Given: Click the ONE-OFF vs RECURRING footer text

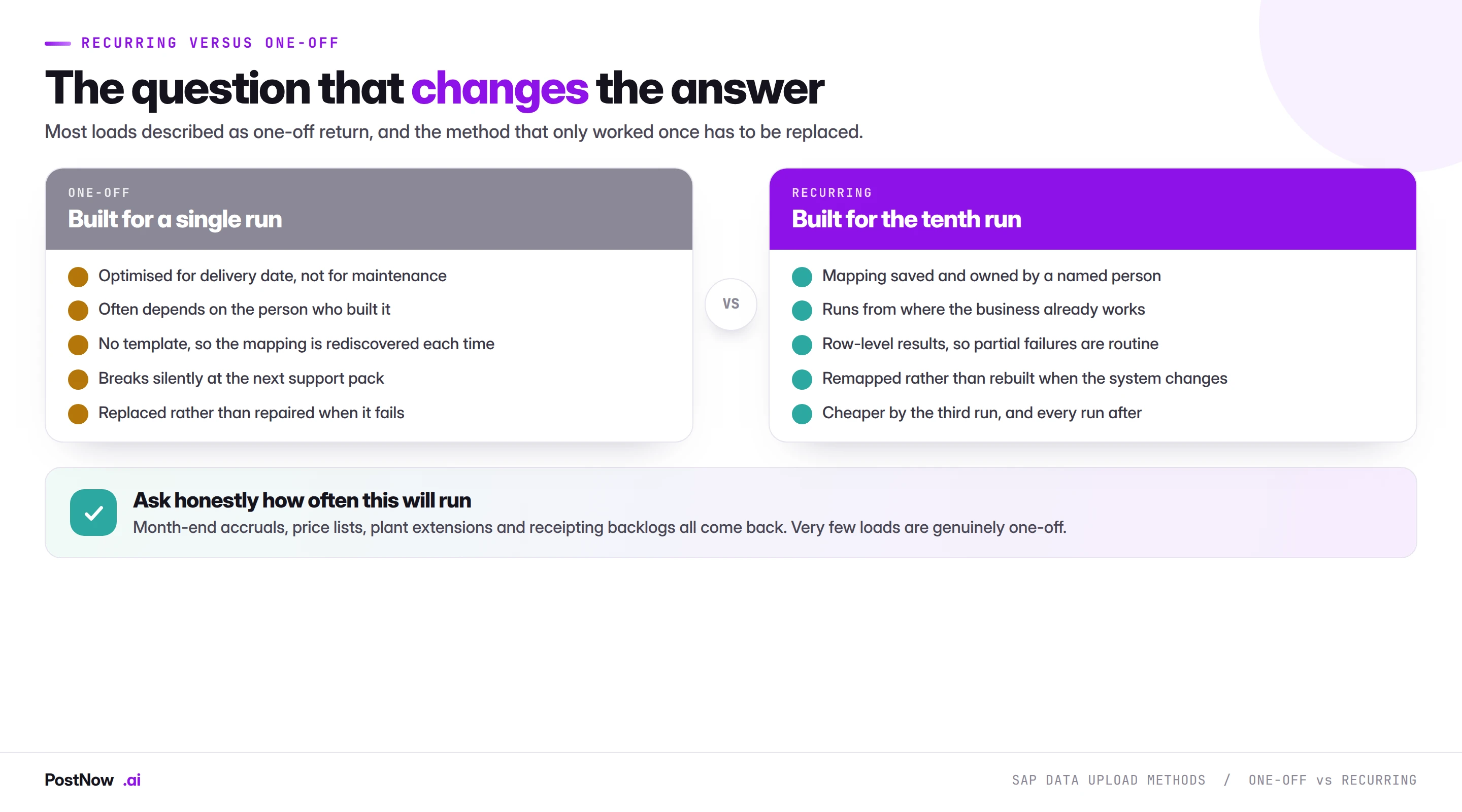Looking at the screenshot, I should point(1332,780).
